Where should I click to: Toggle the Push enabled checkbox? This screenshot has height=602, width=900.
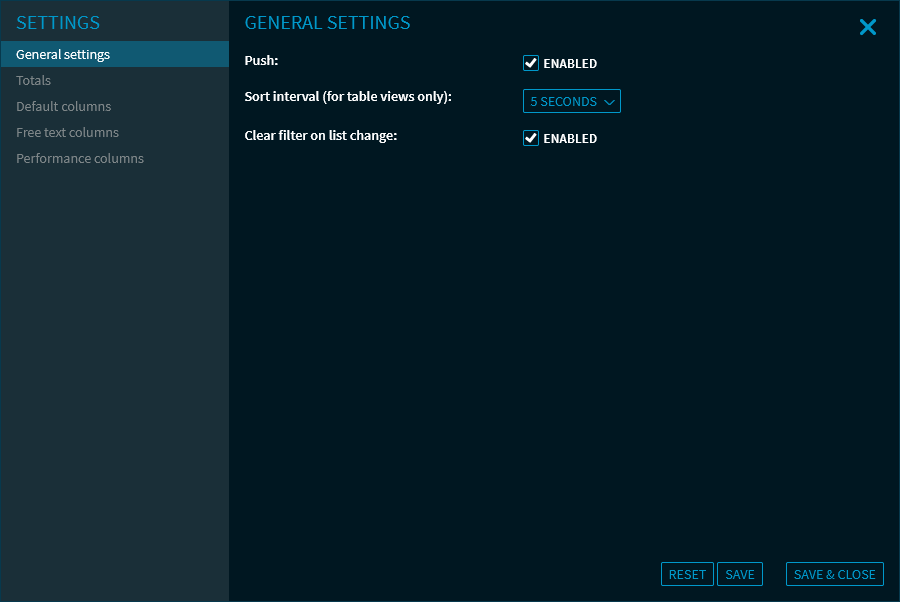tap(531, 63)
